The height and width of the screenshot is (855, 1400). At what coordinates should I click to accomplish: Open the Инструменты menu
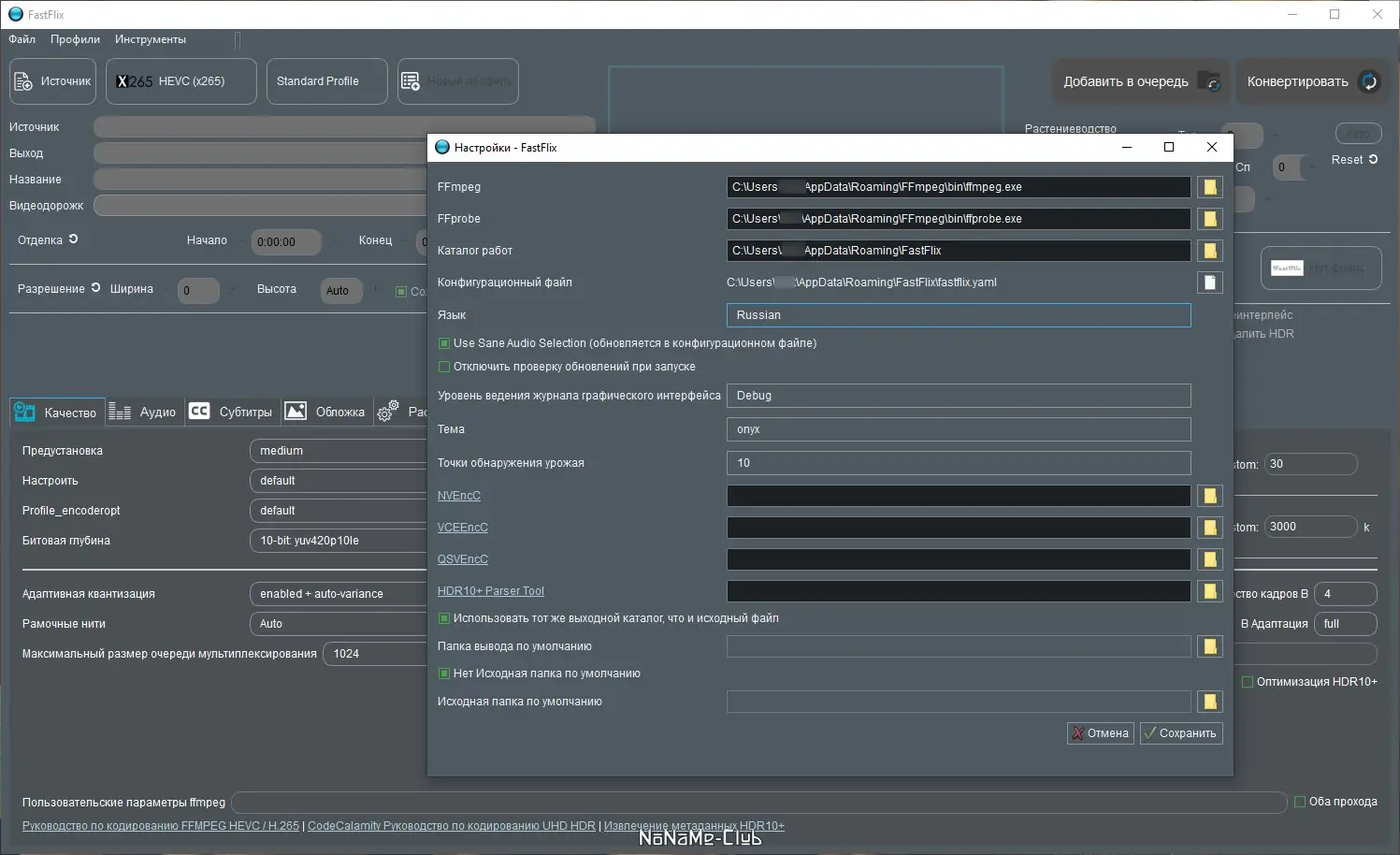[x=151, y=39]
